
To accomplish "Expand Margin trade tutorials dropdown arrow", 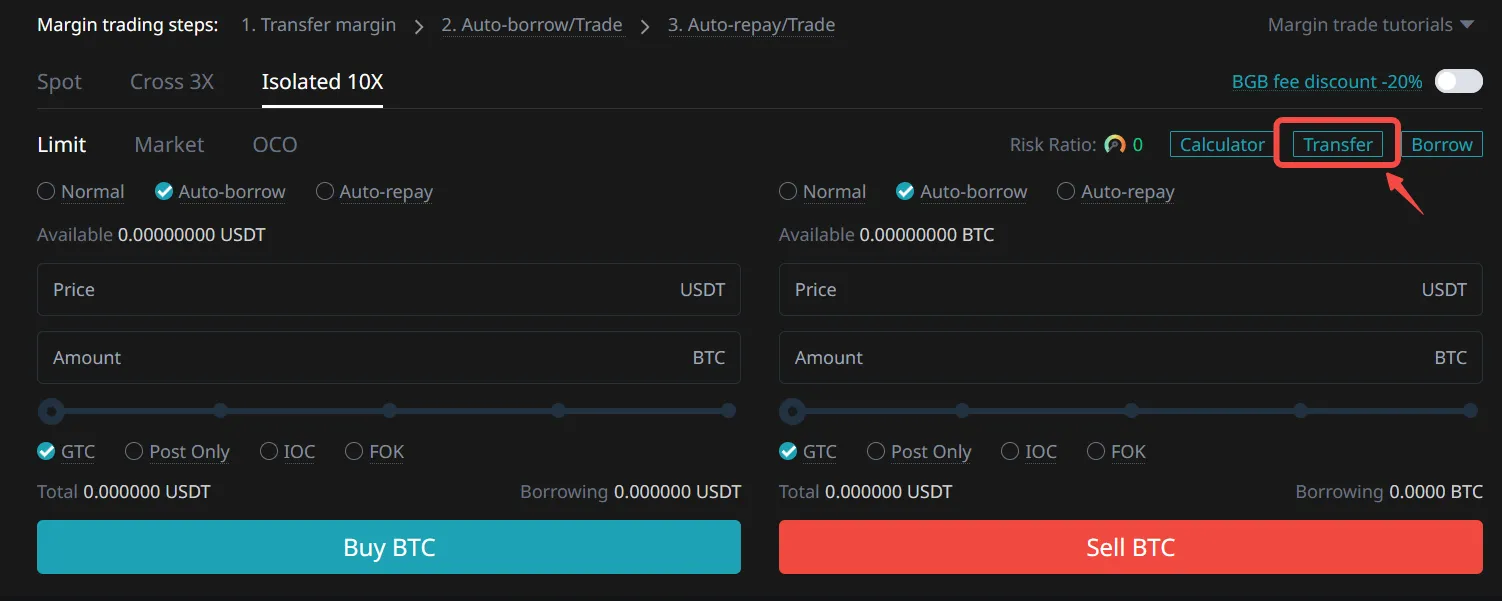I will [x=1467, y=25].
